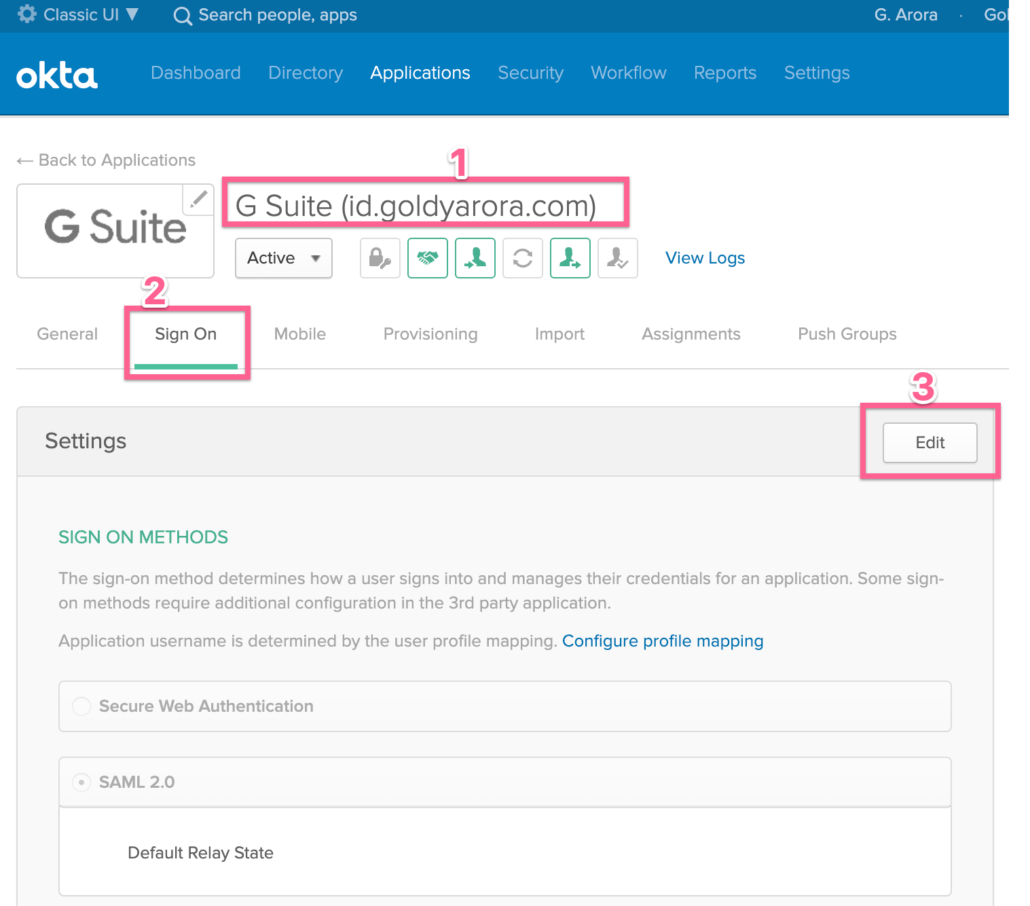Click the G Suite logo thumbnail

[x=115, y=231]
